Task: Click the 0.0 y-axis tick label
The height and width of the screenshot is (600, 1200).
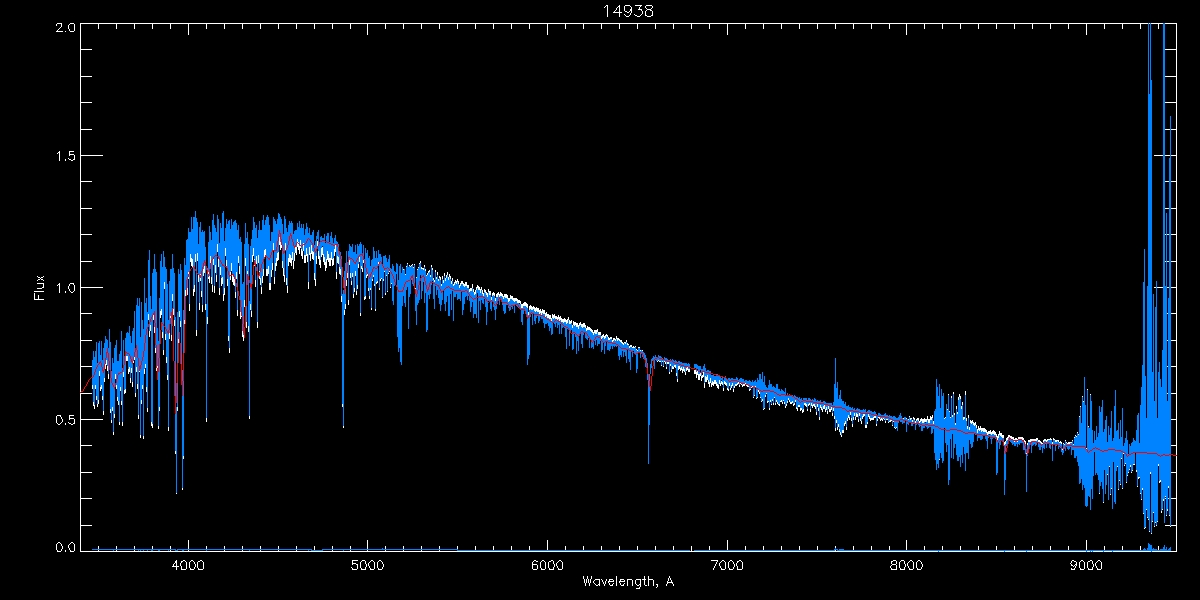Action: (63, 547)
